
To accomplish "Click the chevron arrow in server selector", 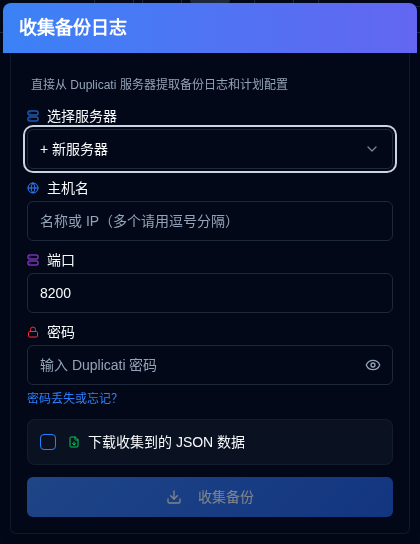I will coord(372,149).
